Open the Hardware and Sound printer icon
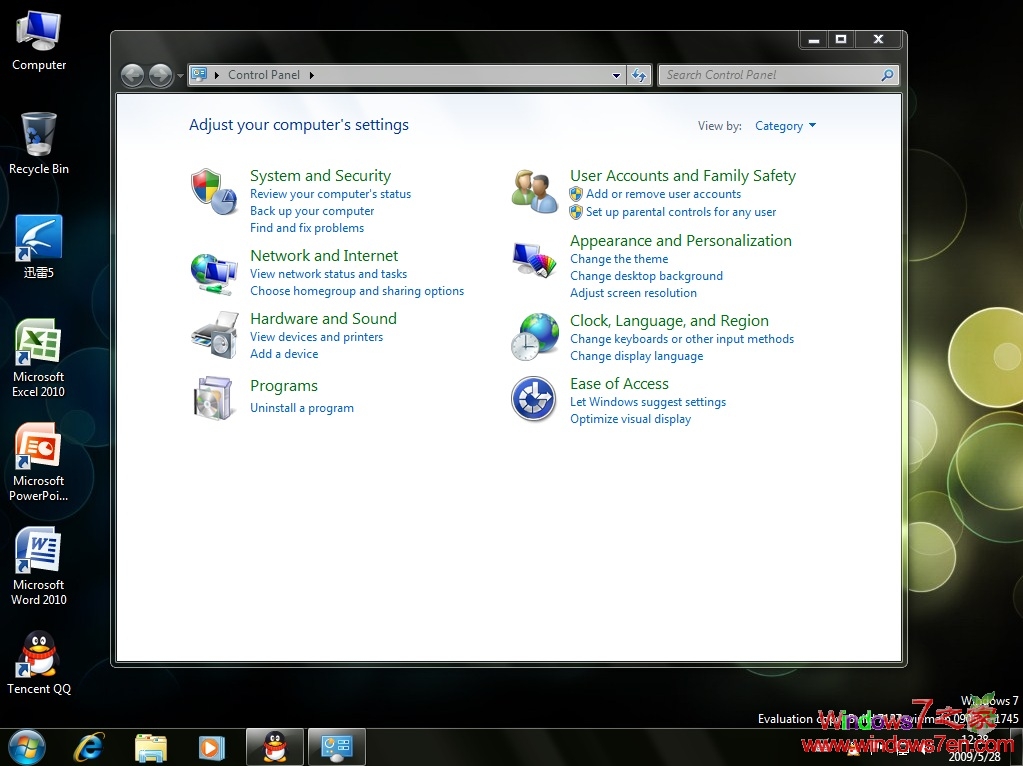 pos(213,335)
